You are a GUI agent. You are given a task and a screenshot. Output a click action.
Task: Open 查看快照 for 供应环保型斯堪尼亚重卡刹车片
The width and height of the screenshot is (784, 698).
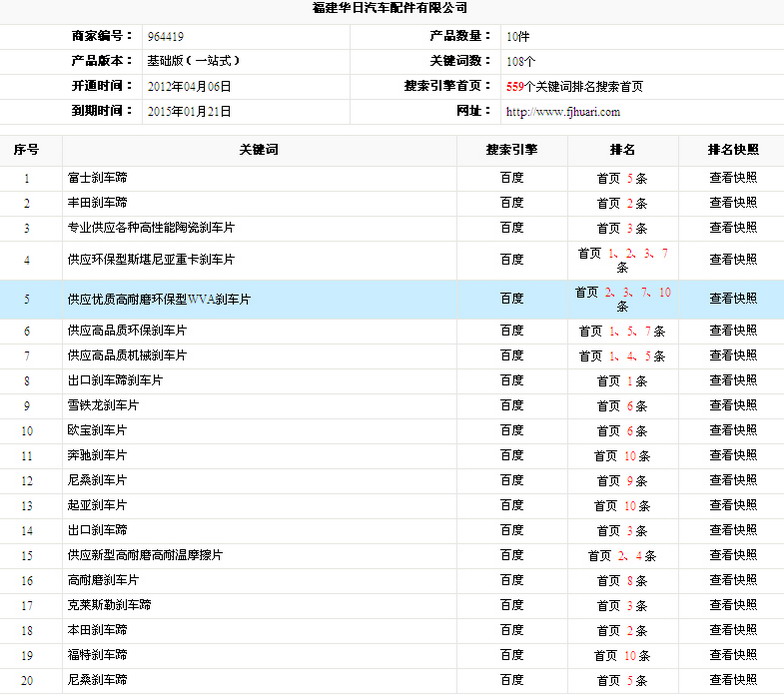733,260
